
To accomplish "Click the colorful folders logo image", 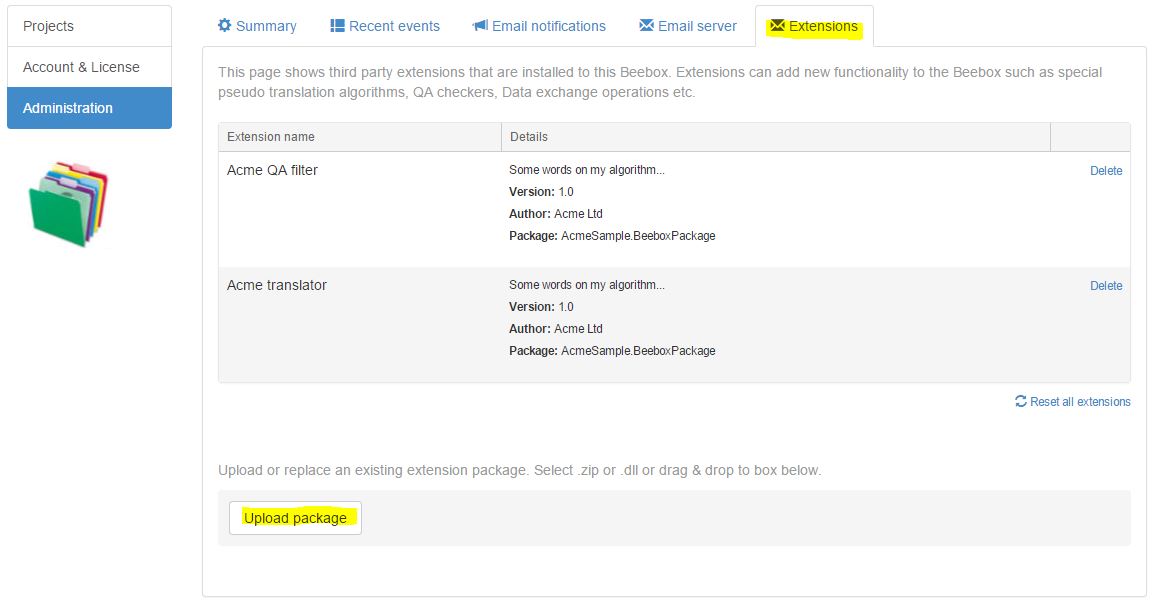I will [x=69, y=203].
